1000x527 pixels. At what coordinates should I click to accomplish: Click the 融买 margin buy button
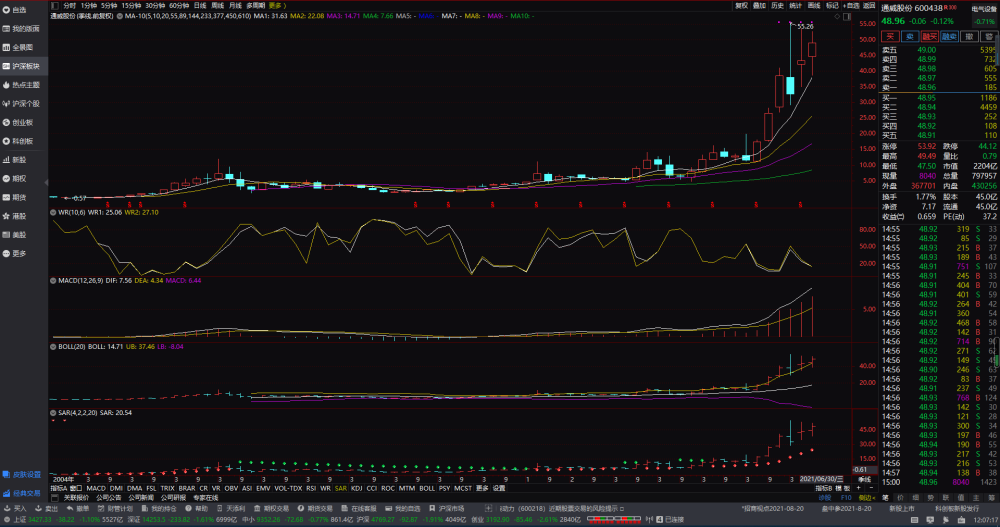[930, 35]
